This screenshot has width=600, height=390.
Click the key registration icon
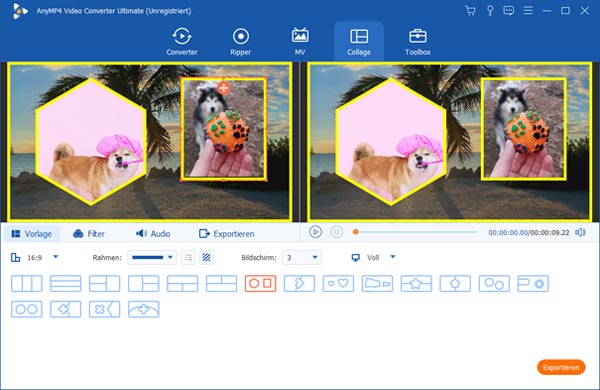pyautogui.click(x=490, y=11)
